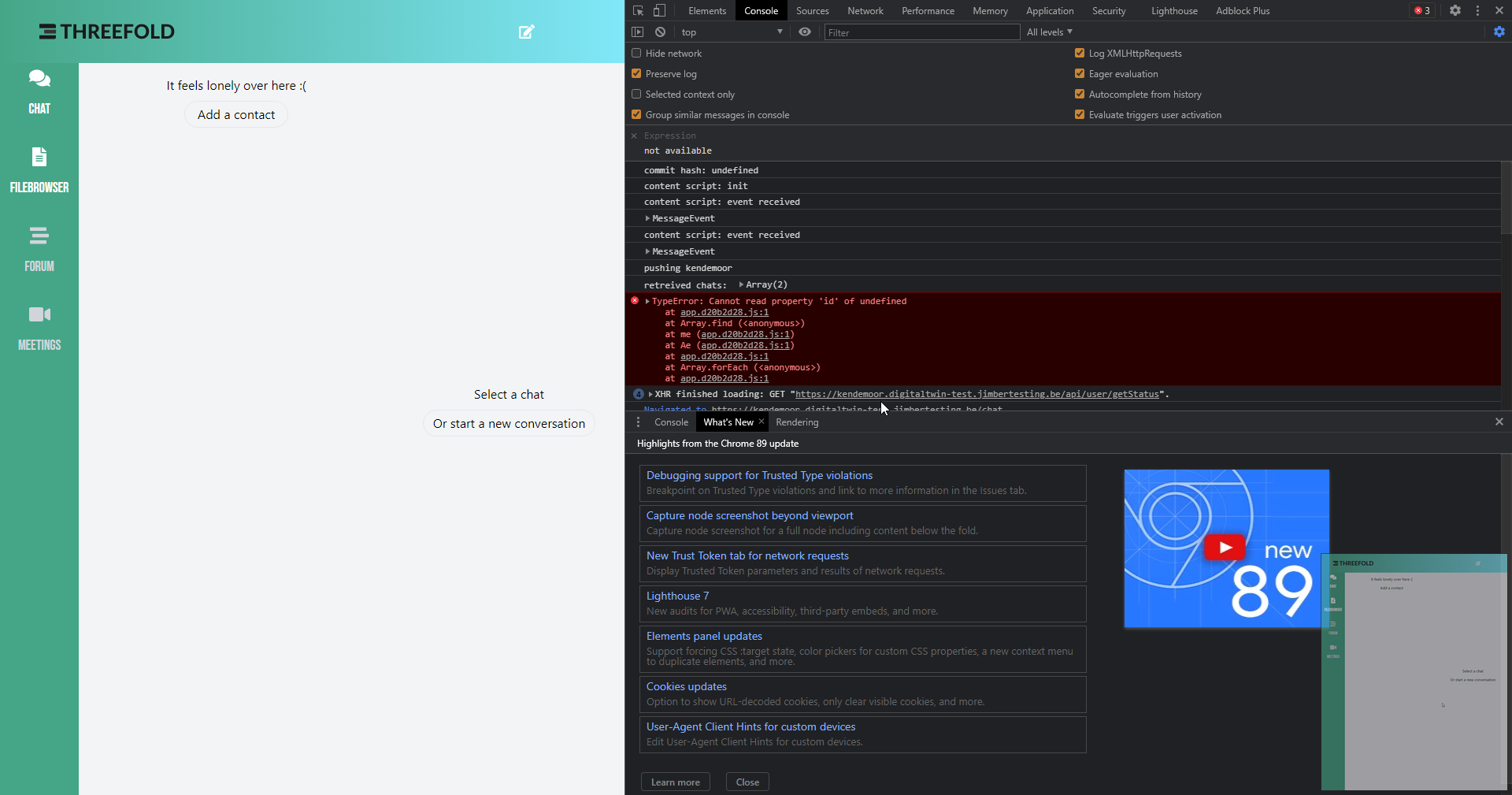This screenshot has width=1512, height=795.
Task: Toggle Selected context only checkbox
Action: [x=636, y=94]
